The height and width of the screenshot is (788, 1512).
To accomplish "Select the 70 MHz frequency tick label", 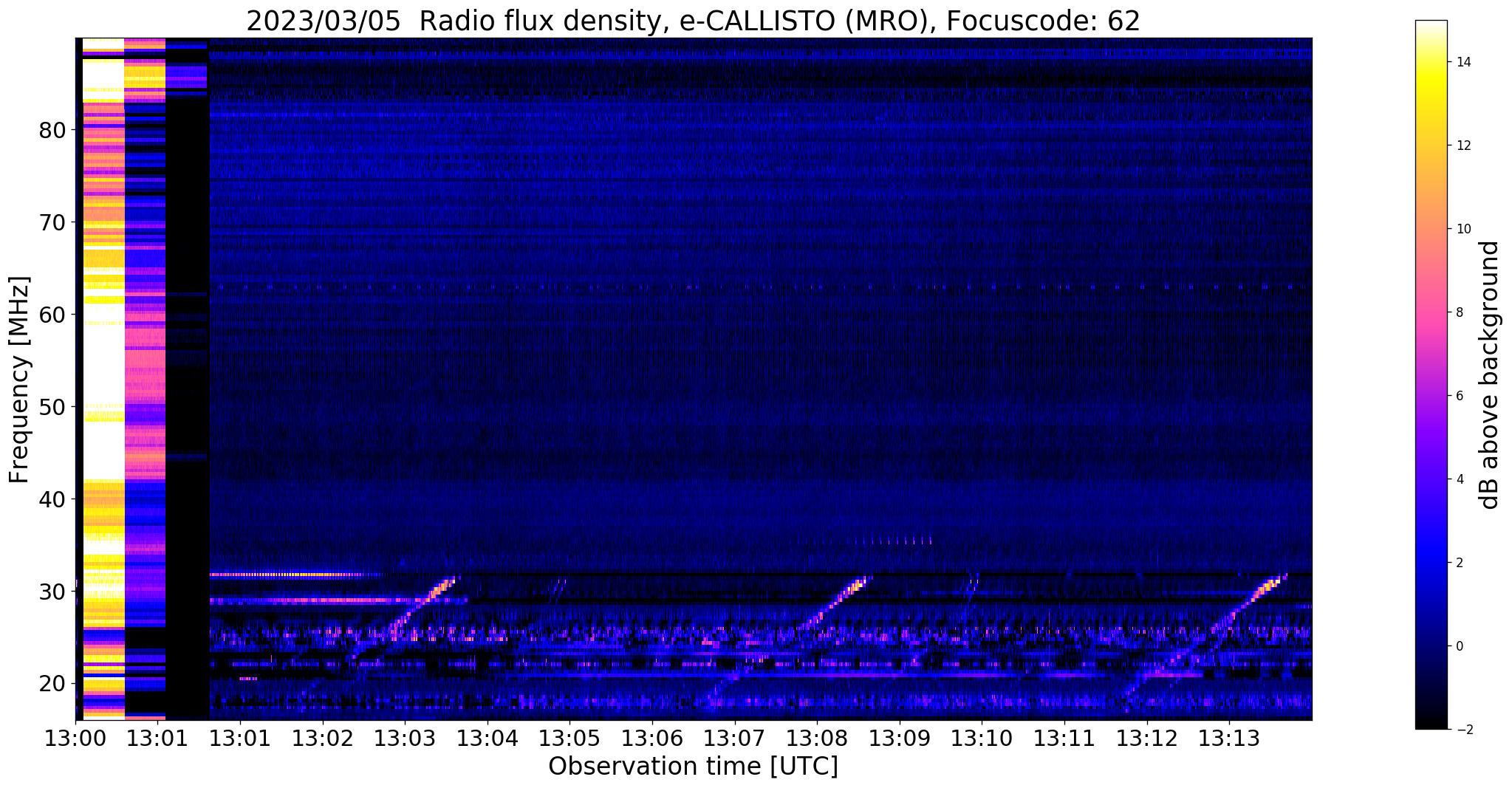I will tap(52, 222).
